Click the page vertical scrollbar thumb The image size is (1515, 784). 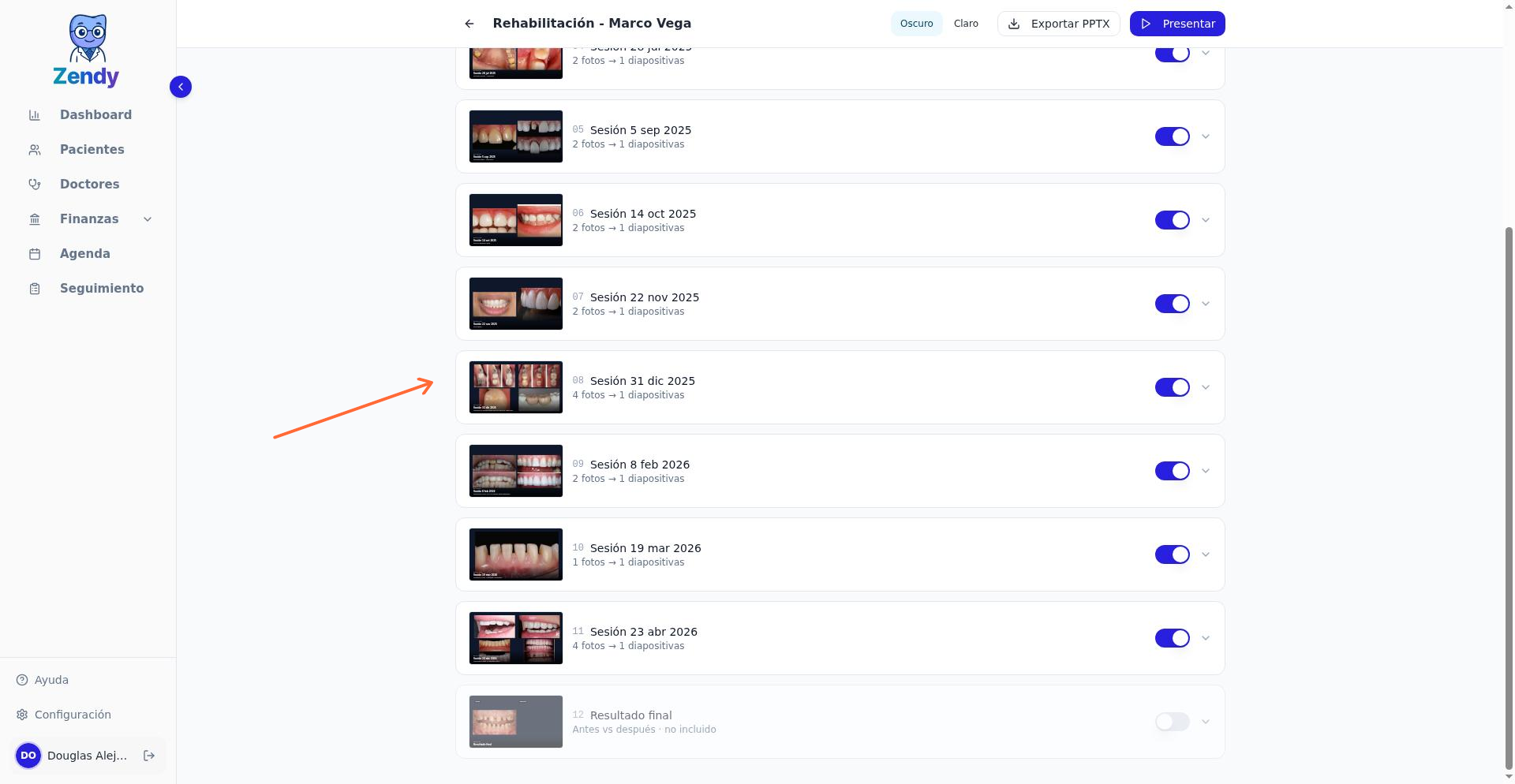tap(1509, 497)
